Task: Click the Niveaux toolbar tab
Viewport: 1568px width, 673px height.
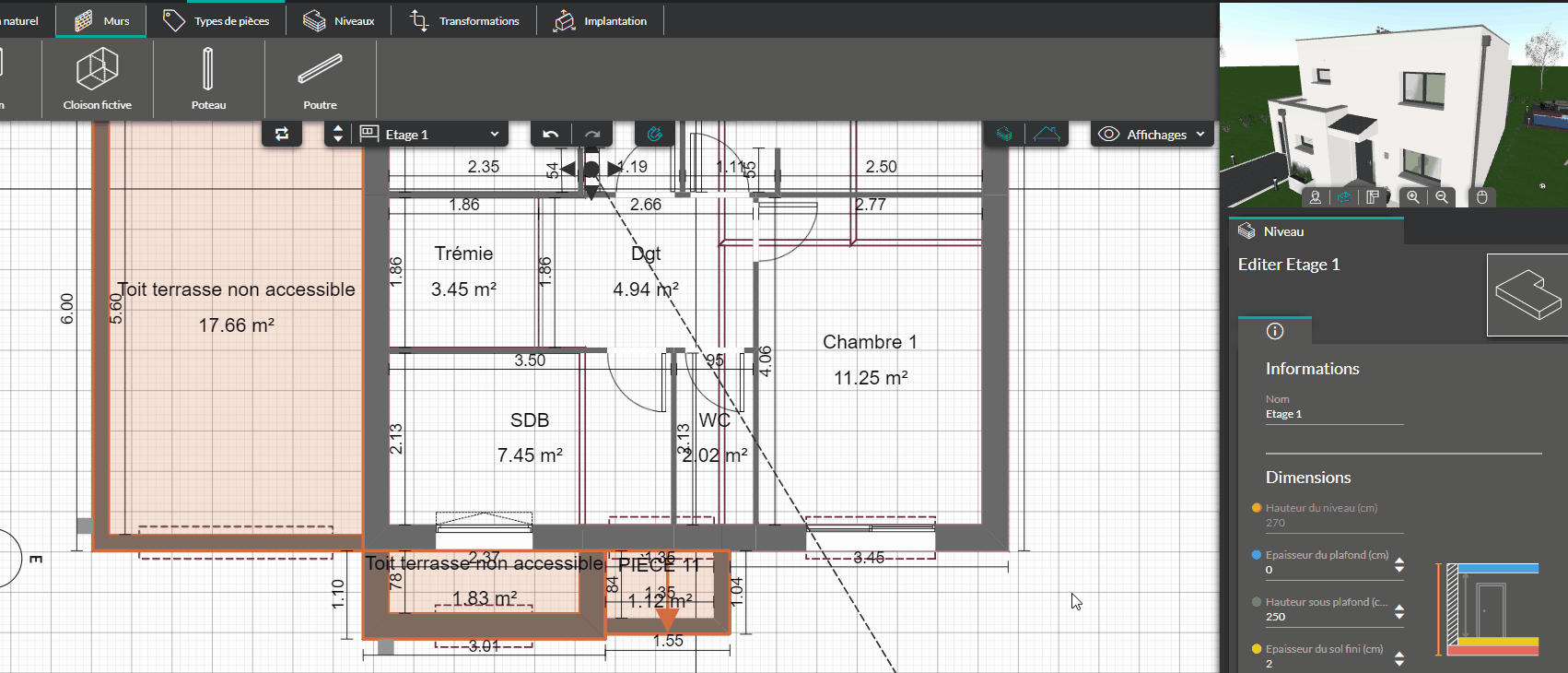Action: [x=338, y=20]
